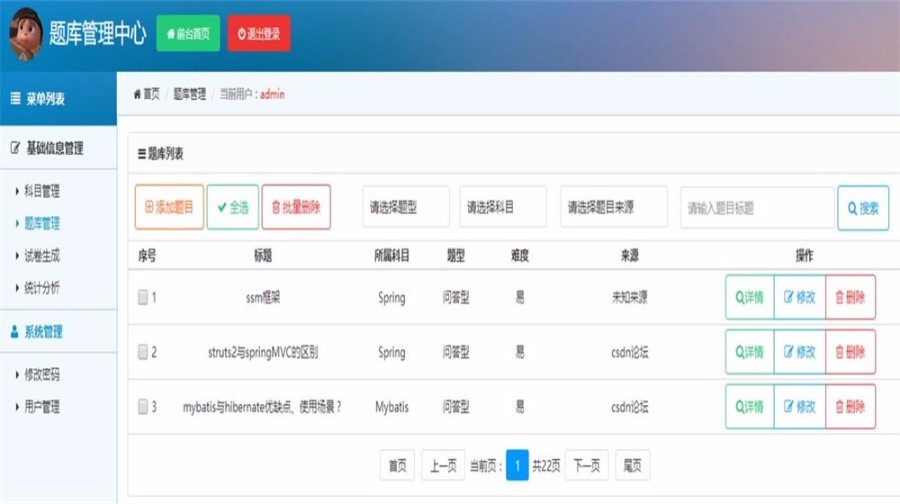The image size is (900, 504).
Task: Click the green 全选 button
Action: 232,207
